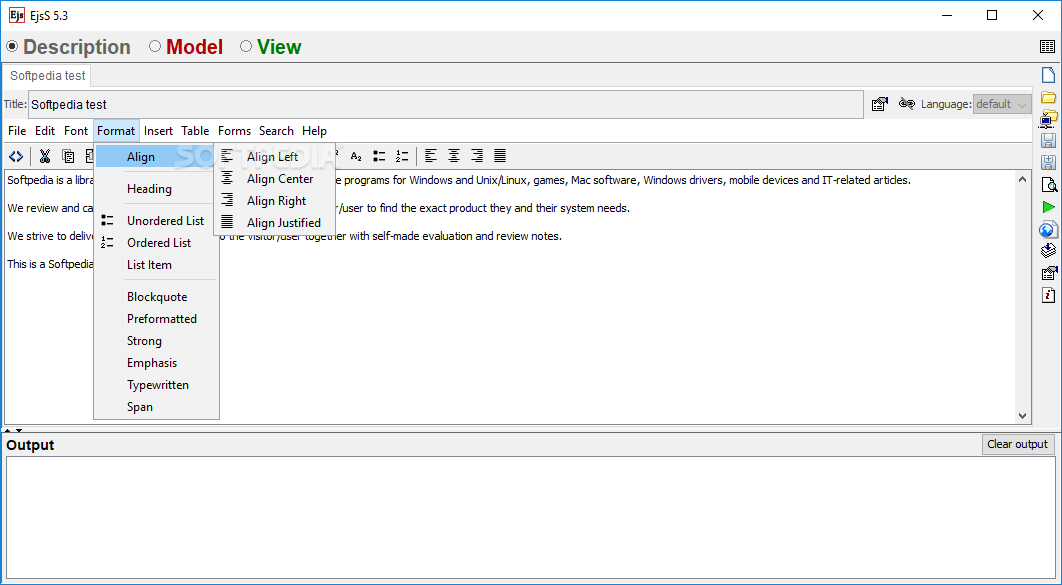This screenshot has width=1062, height=585.
Task: Select Span in Format menu
Action: [x=156, y=407]
